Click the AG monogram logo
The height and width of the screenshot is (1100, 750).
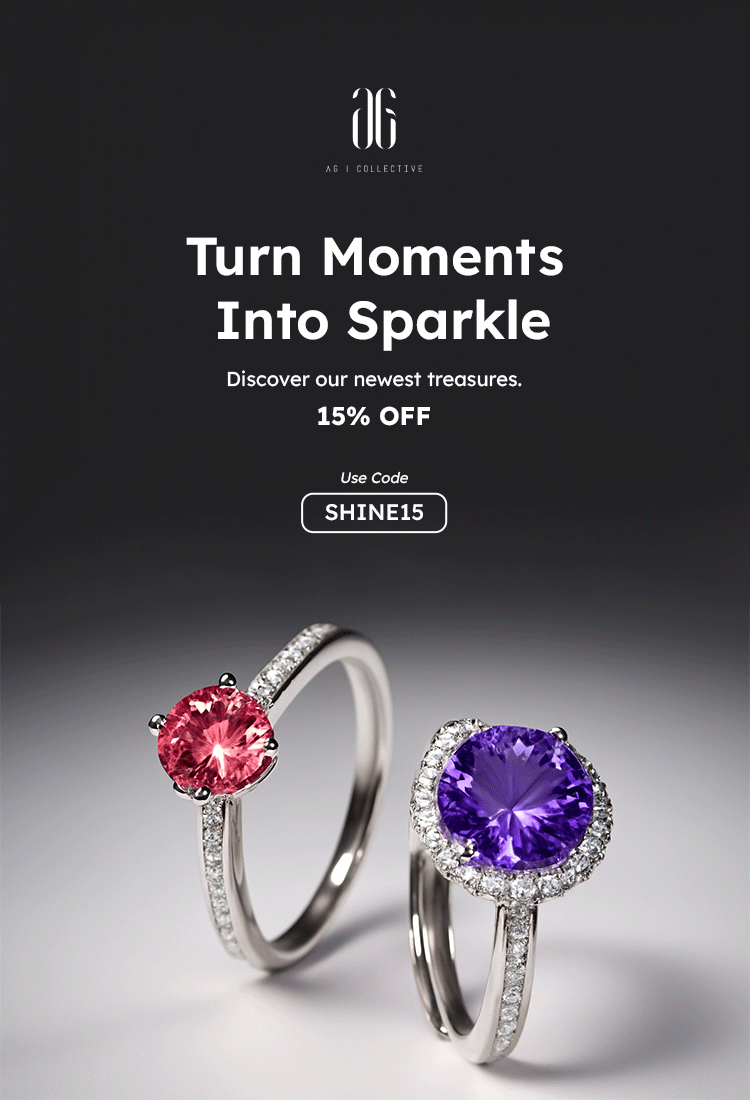374,119
